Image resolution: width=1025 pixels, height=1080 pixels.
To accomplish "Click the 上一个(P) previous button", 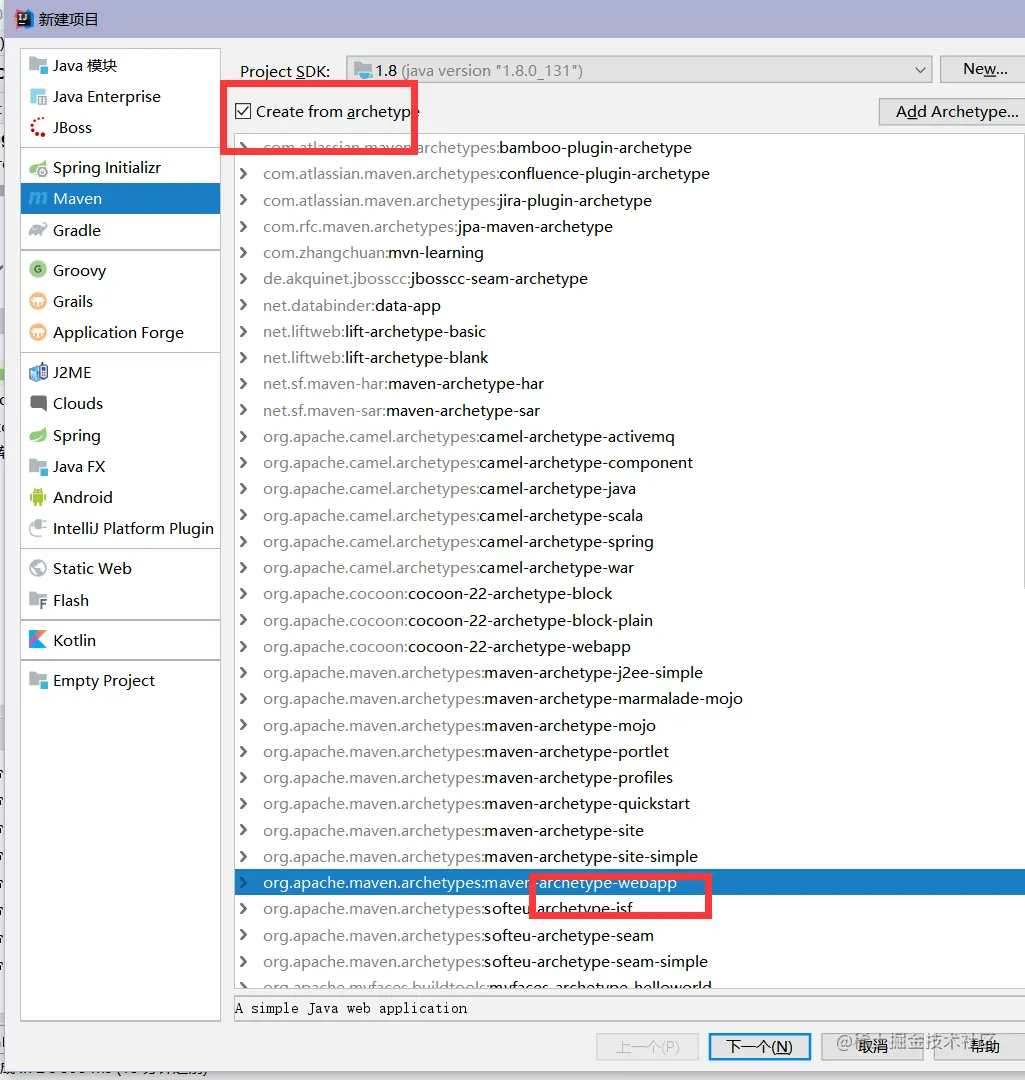I will pos(648,1047).
